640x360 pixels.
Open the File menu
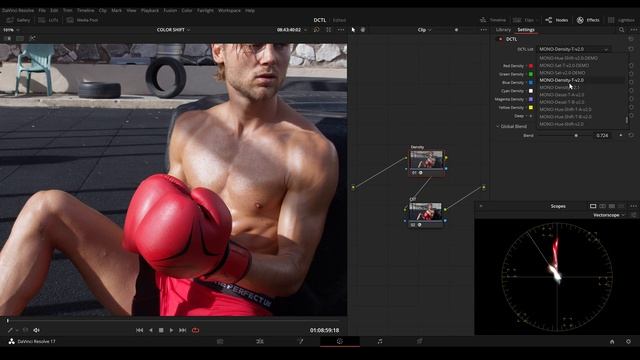42,10
